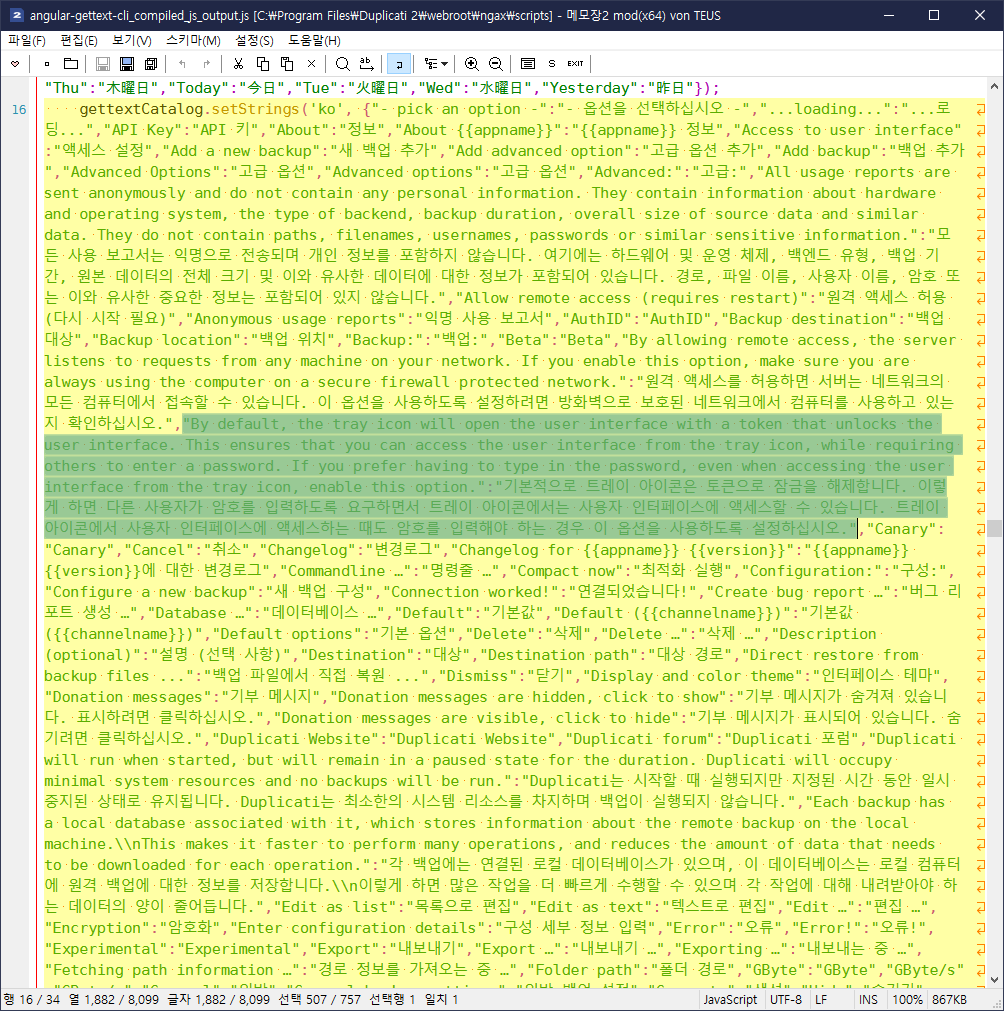Maximize the Notepad2 window

pos(934,15)
